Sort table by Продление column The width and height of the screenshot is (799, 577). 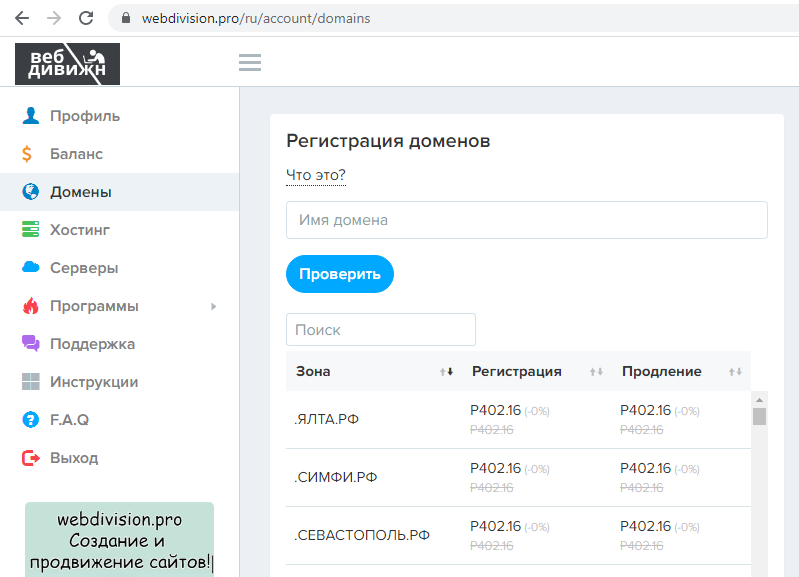[x=735, y=372]
